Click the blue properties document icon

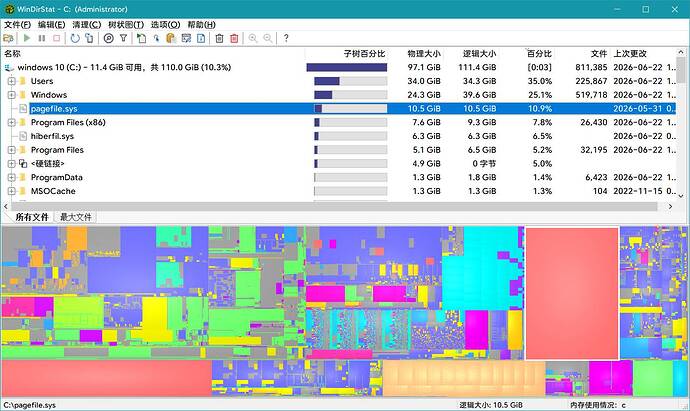201,38
